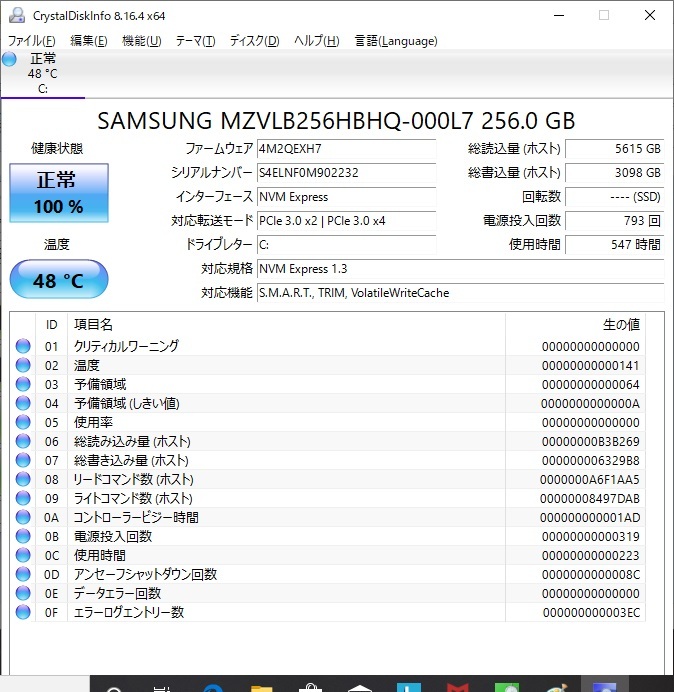Click status circle for row 0C 使用時間
This screenshot has height=692, width=674.
(x=23, y=555)
